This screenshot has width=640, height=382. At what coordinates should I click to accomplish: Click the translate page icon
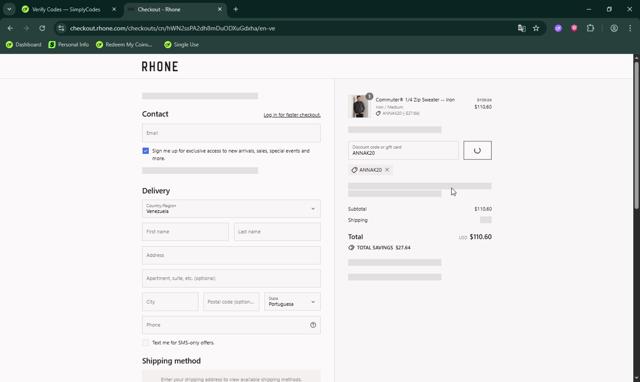[x=521, y=28]
